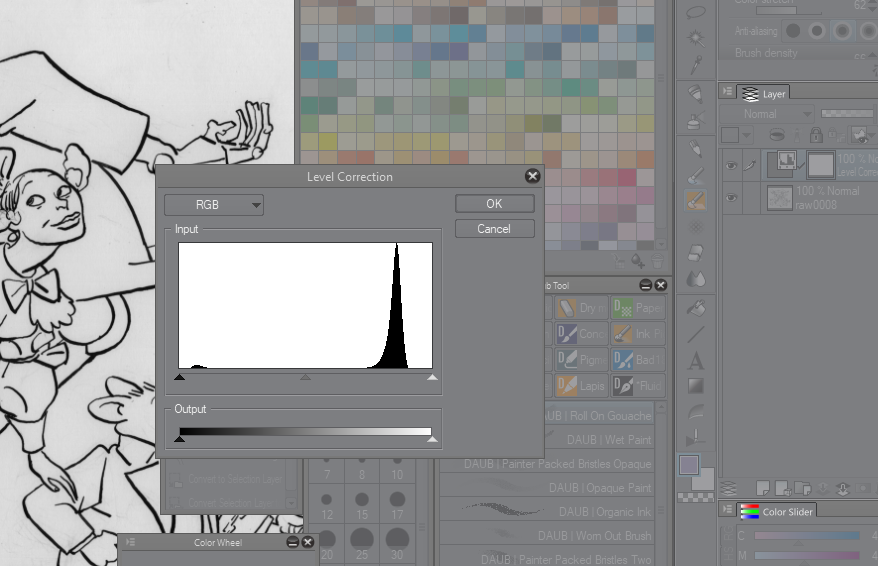
Task: Toggle Lock layer
Action: tap(816, 135)
